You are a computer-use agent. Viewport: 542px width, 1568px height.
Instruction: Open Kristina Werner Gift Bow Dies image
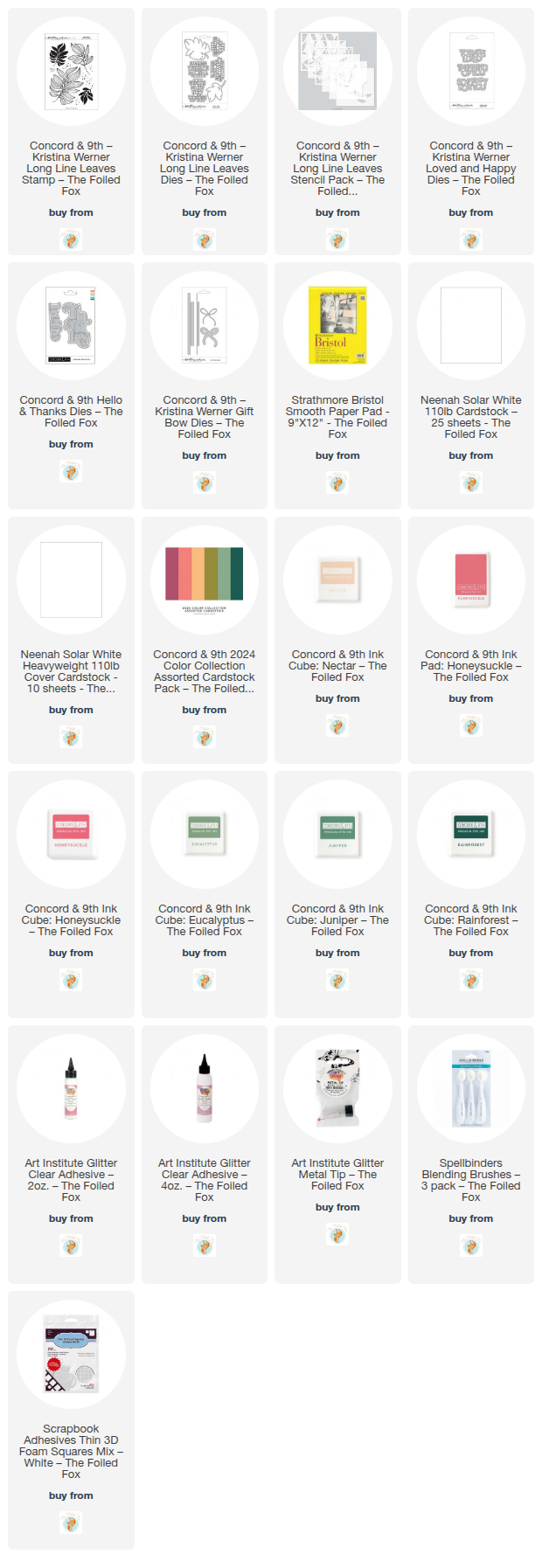pos(205,326)
